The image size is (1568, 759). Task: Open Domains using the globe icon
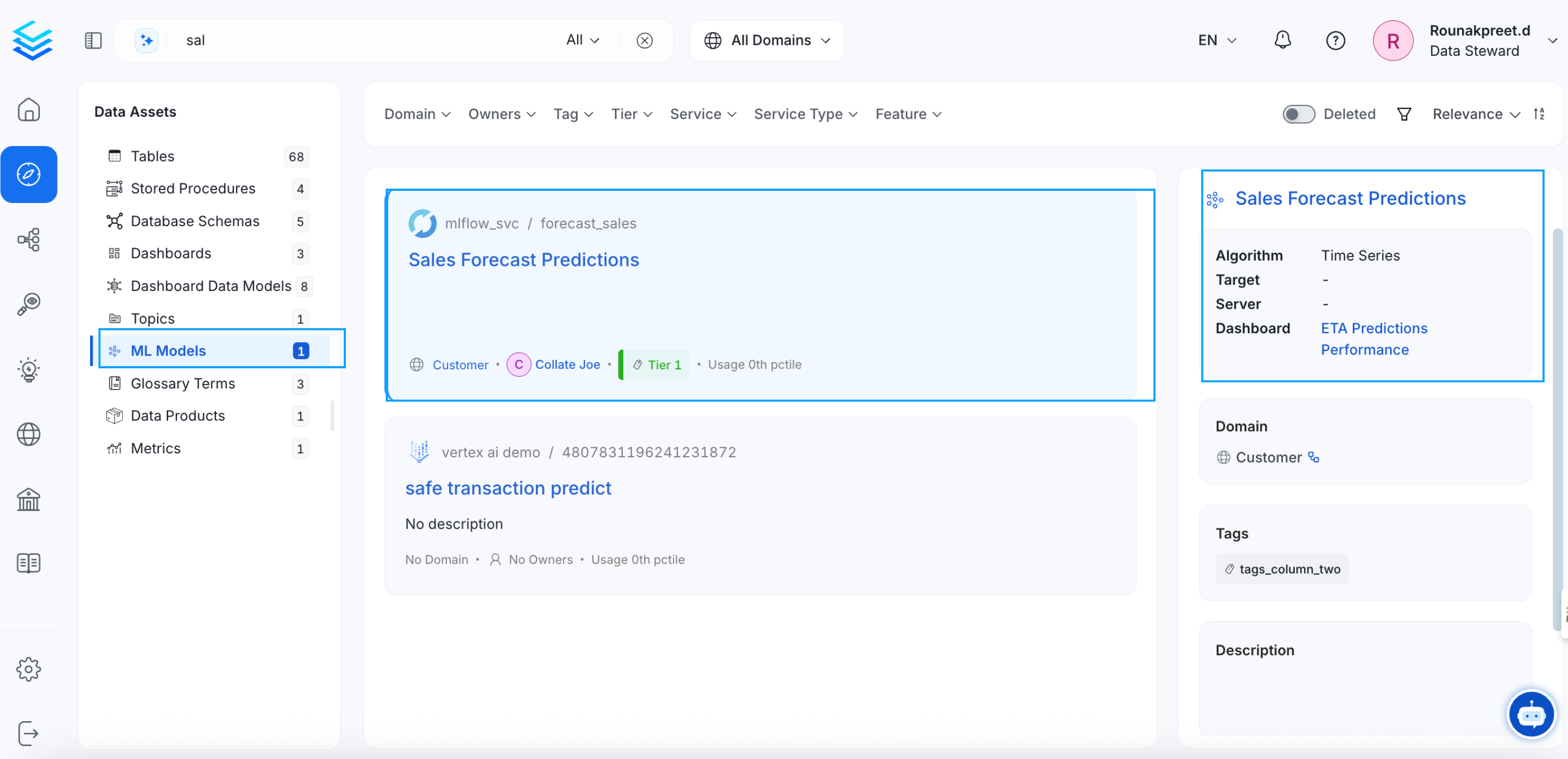[x=29, y=434]
